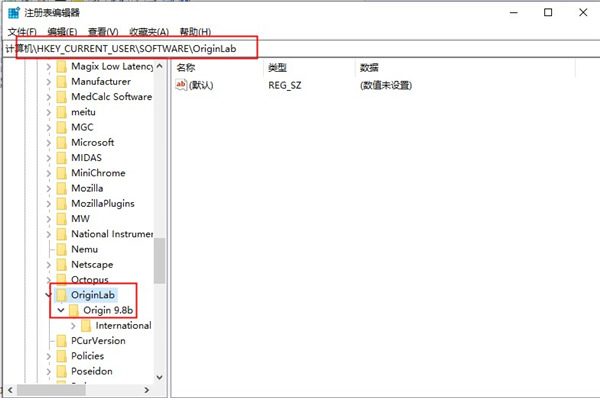Expand the meitu key
The height and width of the screenshot is (398, 600).
click(x=48, y=113)
